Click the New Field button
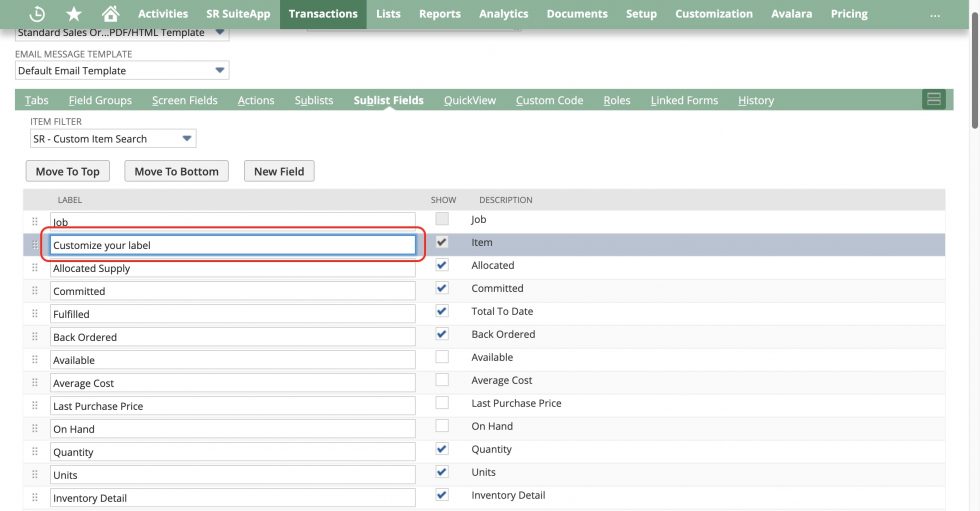 point(279,171)
